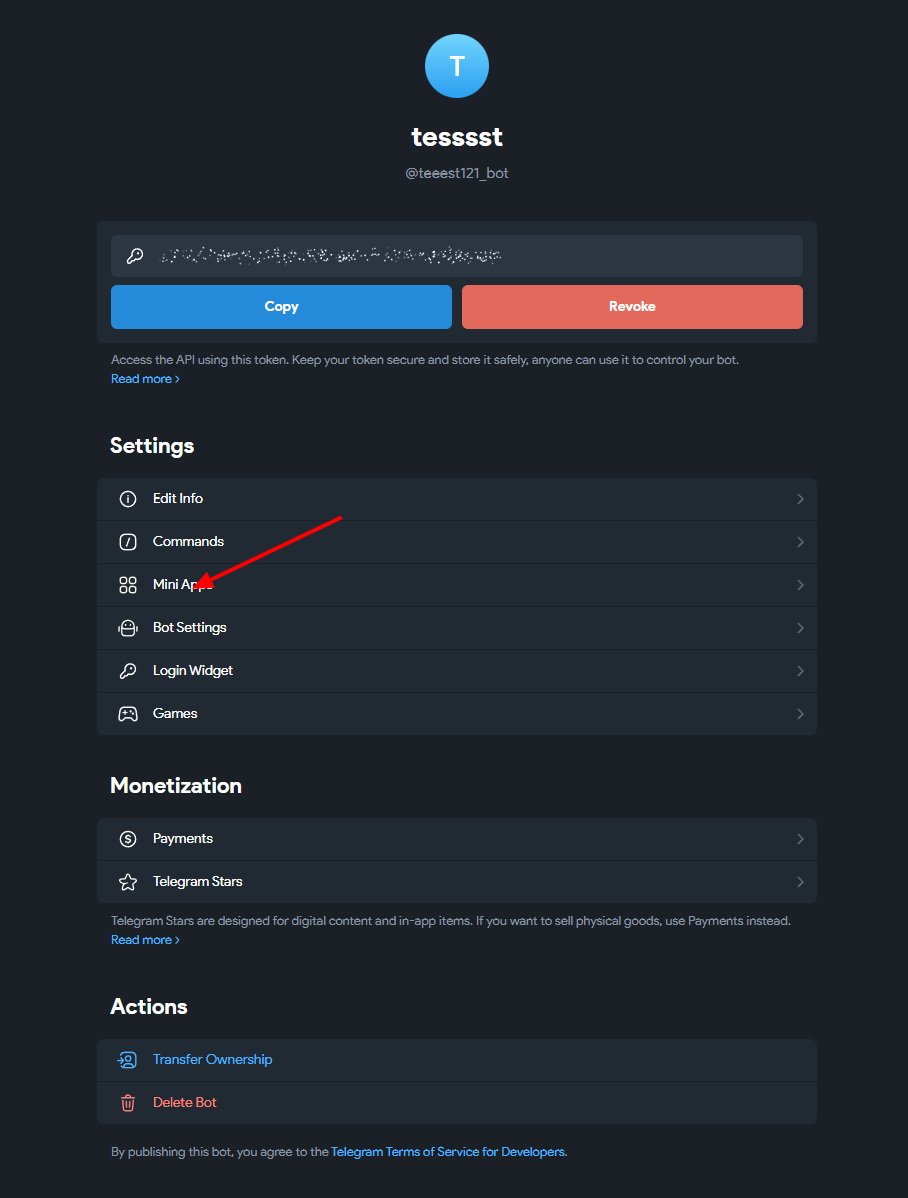
Task: Open the Games setting
Action: tap(456, 714)
